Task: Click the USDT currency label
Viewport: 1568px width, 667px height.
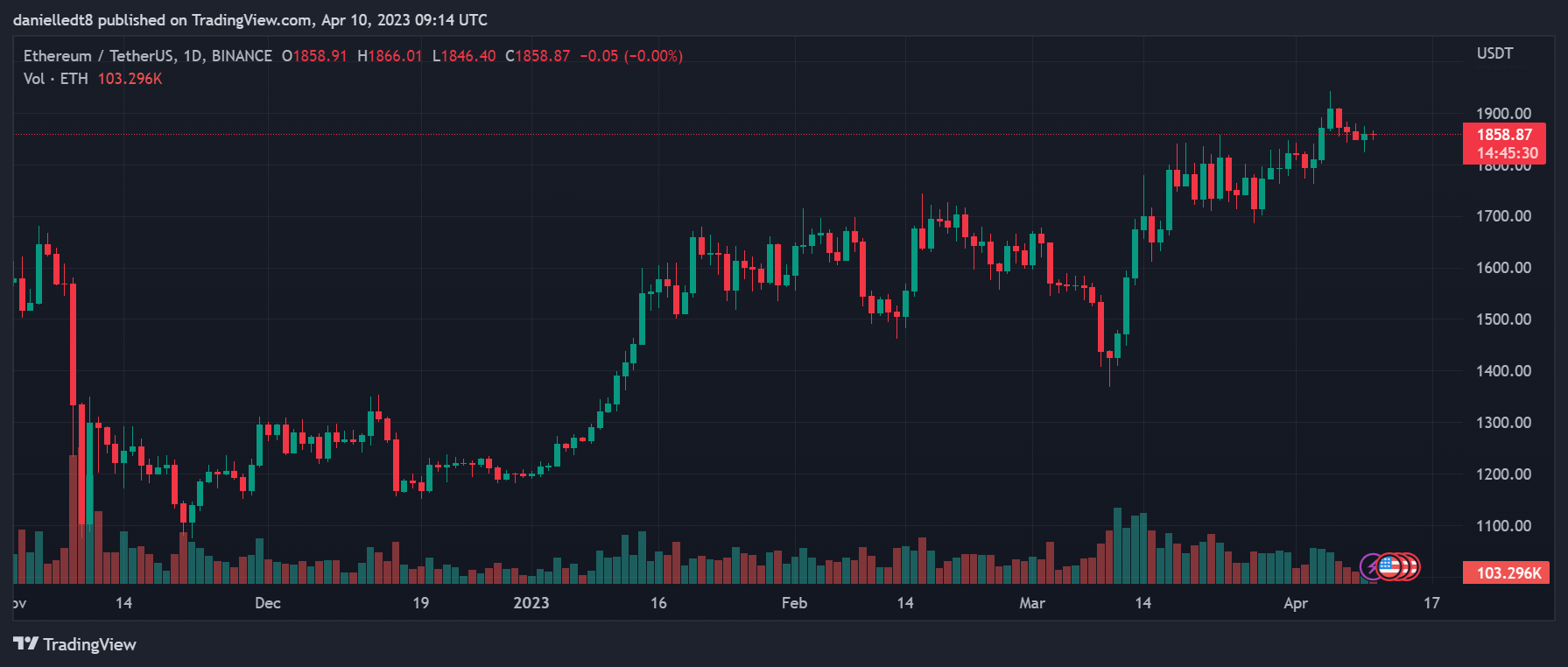Action: [x=1494, y=53]
